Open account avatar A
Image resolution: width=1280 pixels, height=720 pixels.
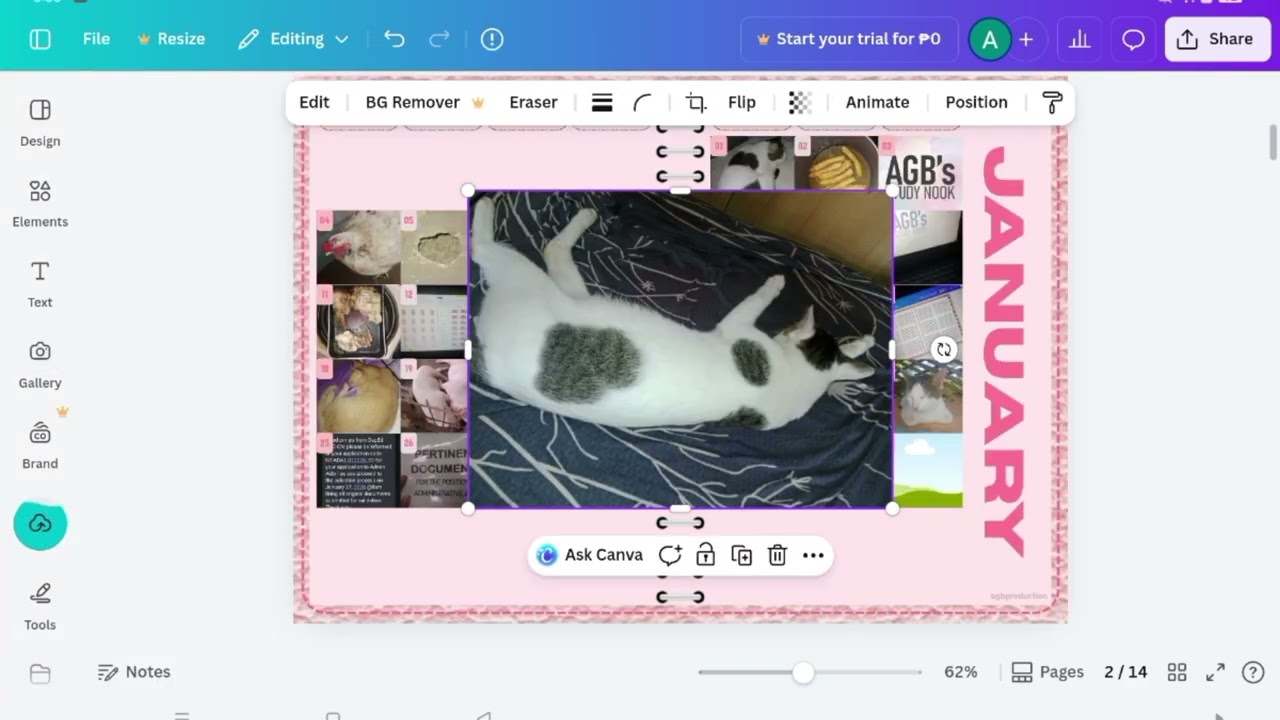coord(989,40)
